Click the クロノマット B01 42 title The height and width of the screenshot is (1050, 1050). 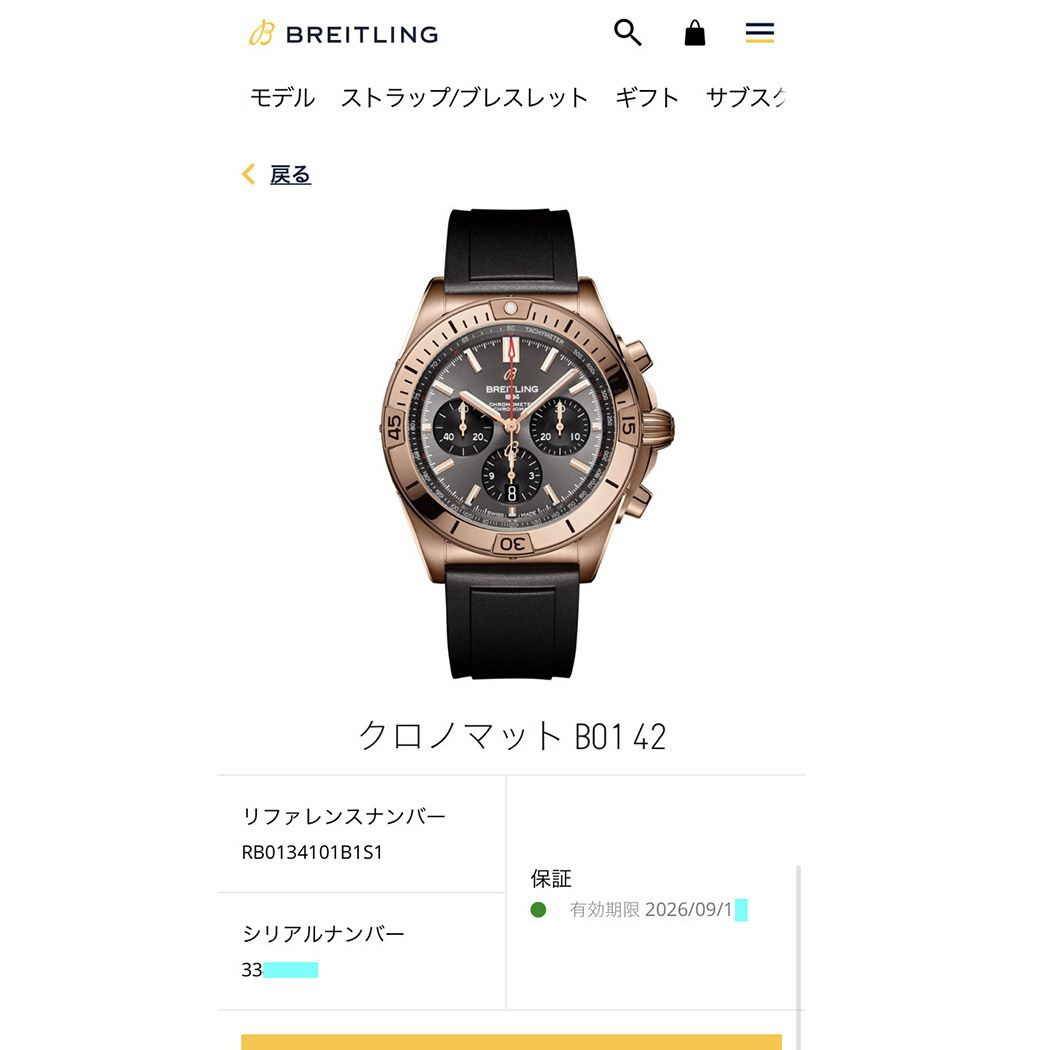click(x=512, y=736)
